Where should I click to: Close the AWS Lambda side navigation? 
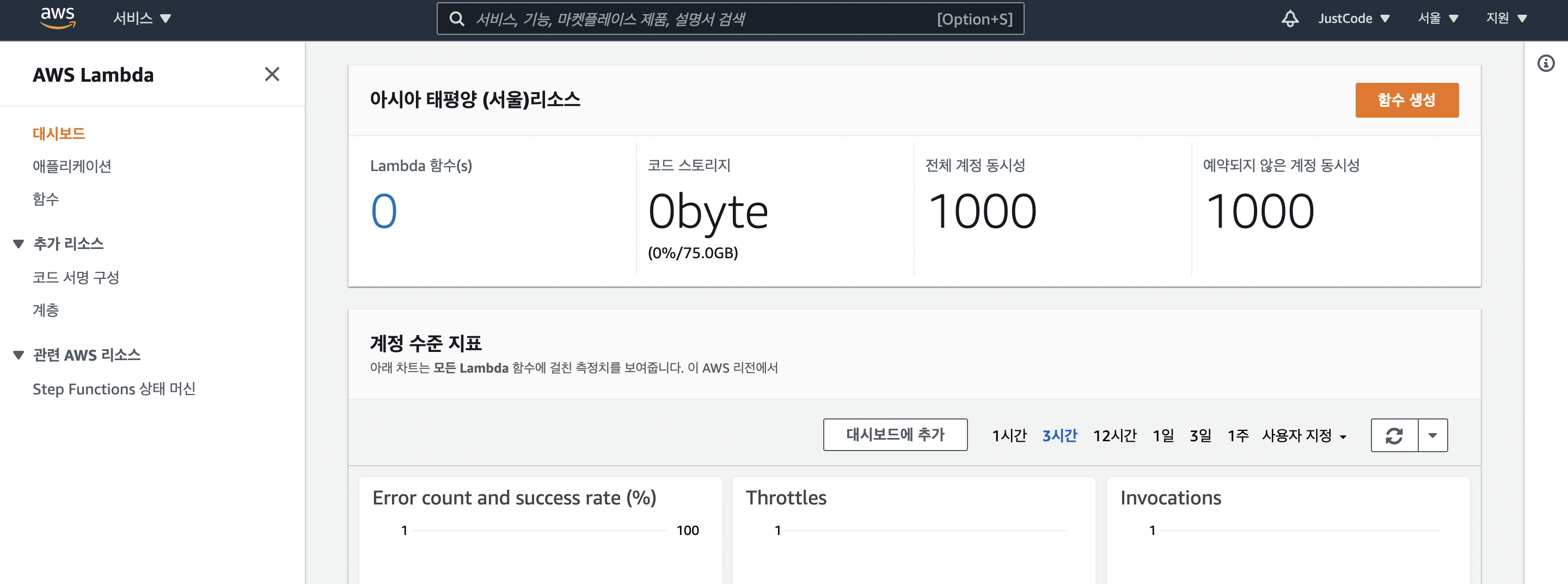click(272, 74)
